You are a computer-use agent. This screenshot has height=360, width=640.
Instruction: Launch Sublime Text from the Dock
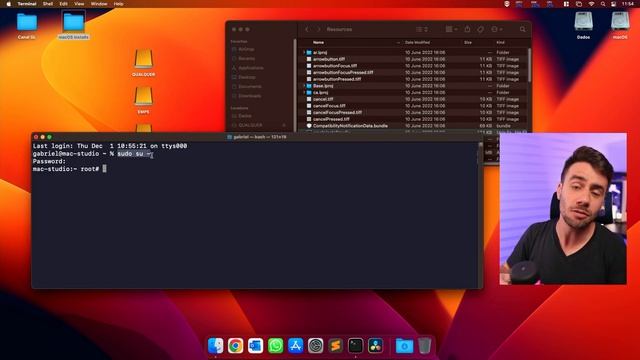coord(336,346)
